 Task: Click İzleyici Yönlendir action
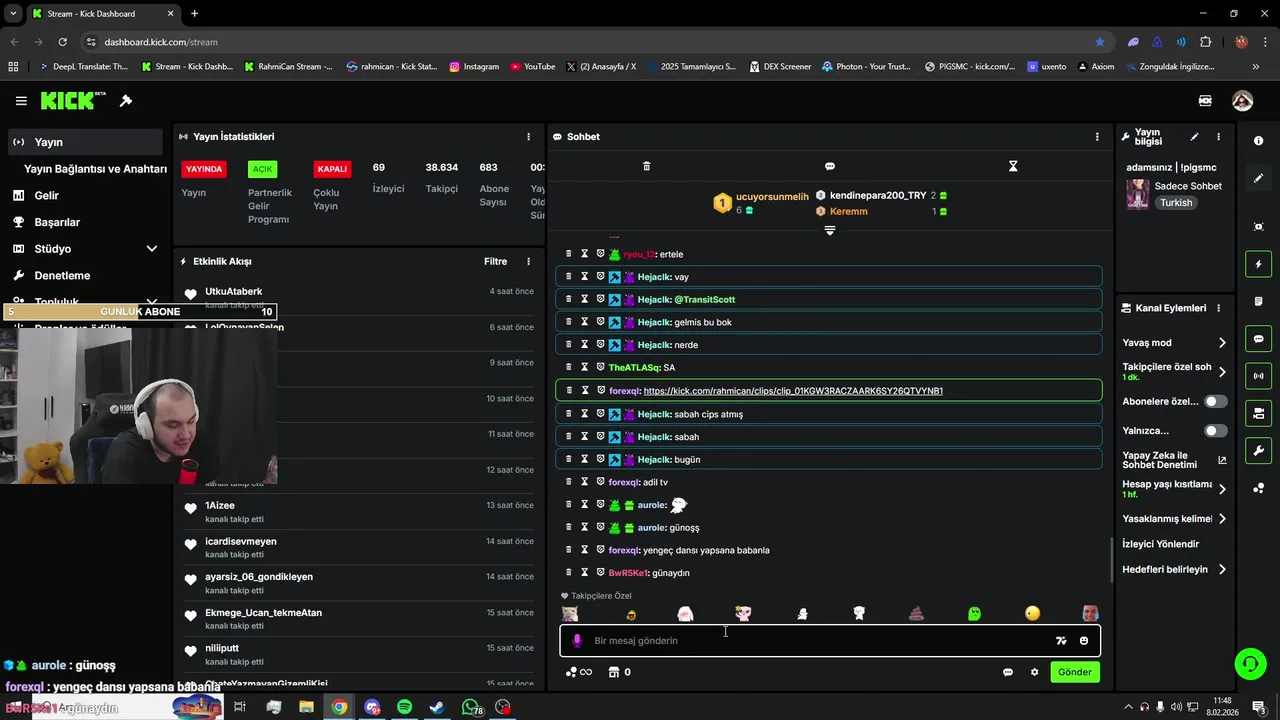pos(1160,544)
